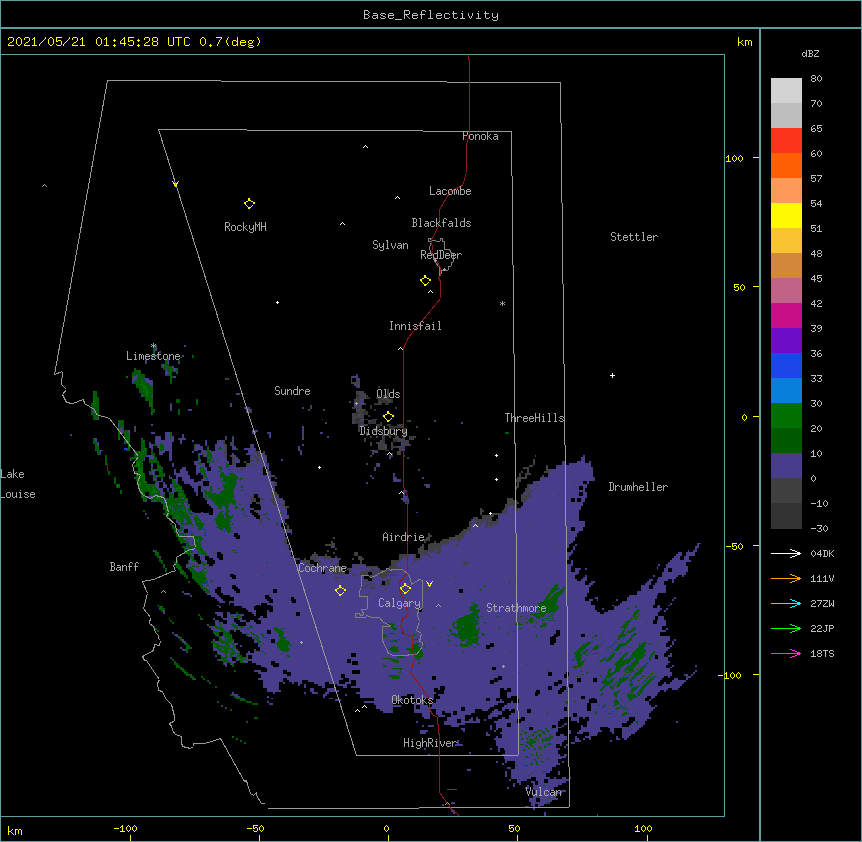Click the Limestone label
The width and height of the screenshot is (862, 842).
[x=153, y=356]
